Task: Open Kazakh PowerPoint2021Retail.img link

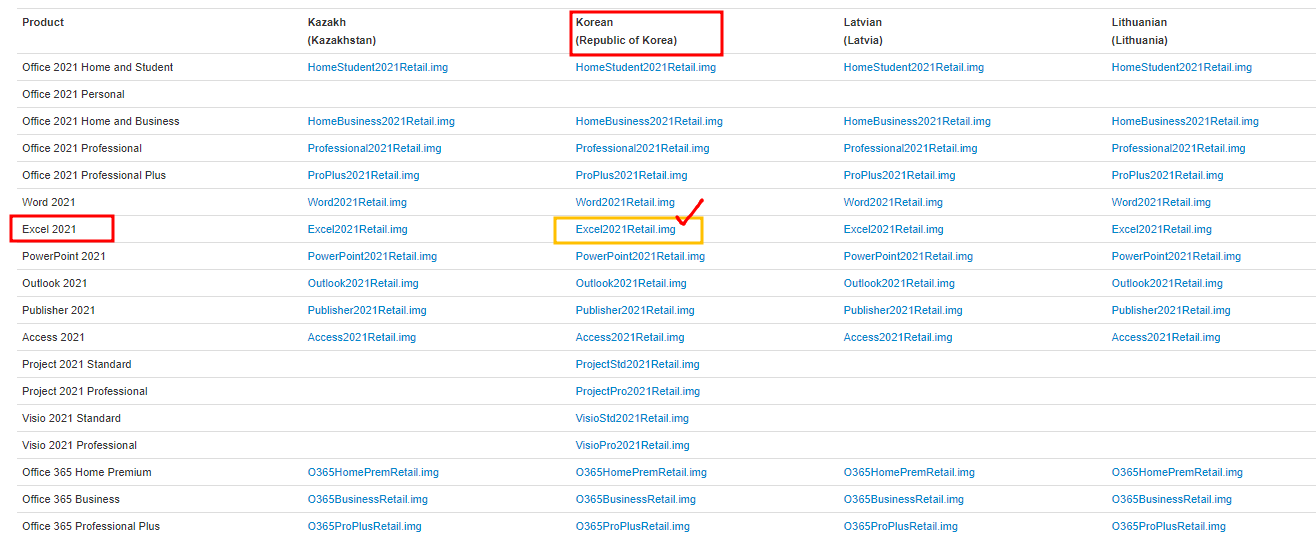Action: pyautogui.click(x=372, y=256)
